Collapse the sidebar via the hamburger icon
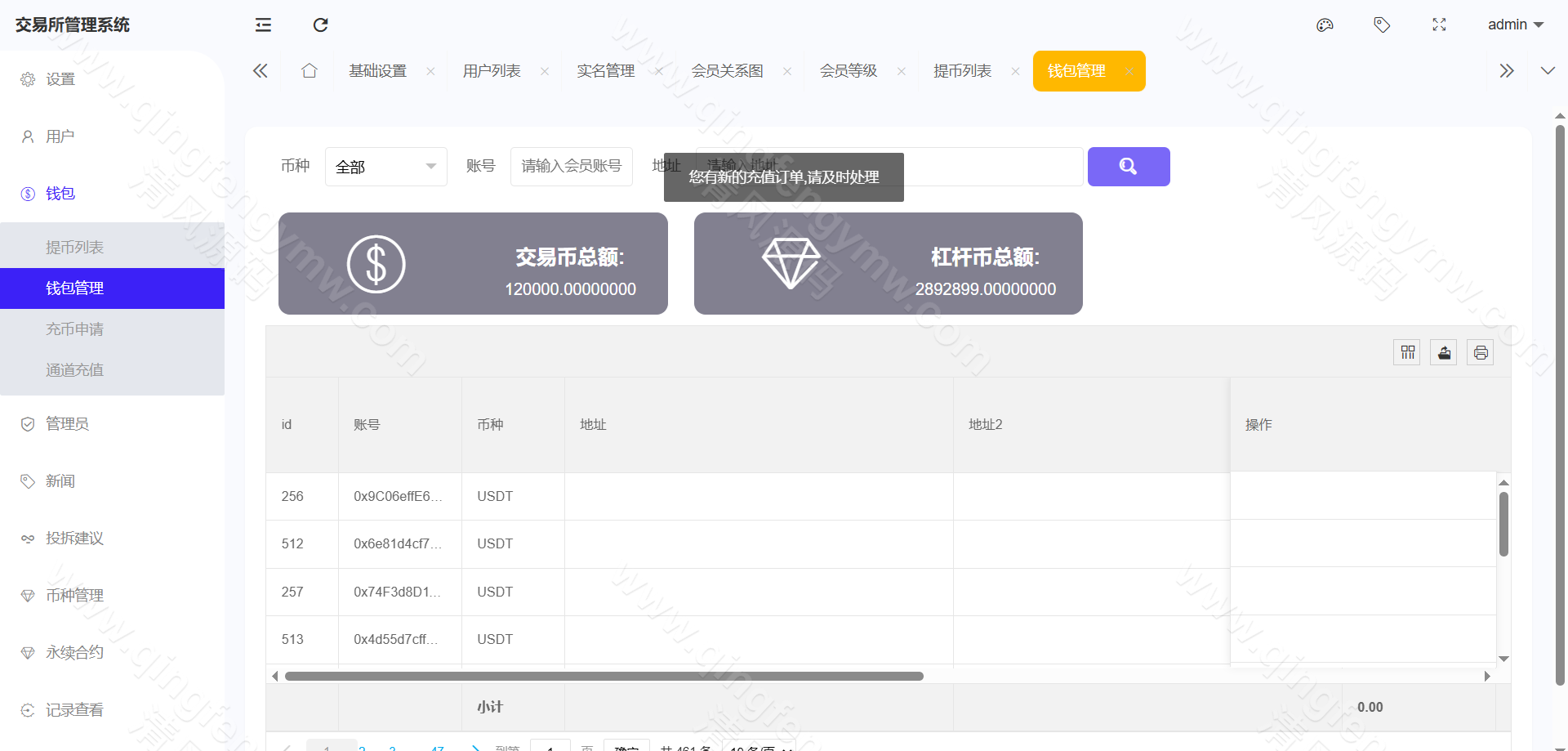The width and height of the screenshot is (1568, 751). point(262,25)
